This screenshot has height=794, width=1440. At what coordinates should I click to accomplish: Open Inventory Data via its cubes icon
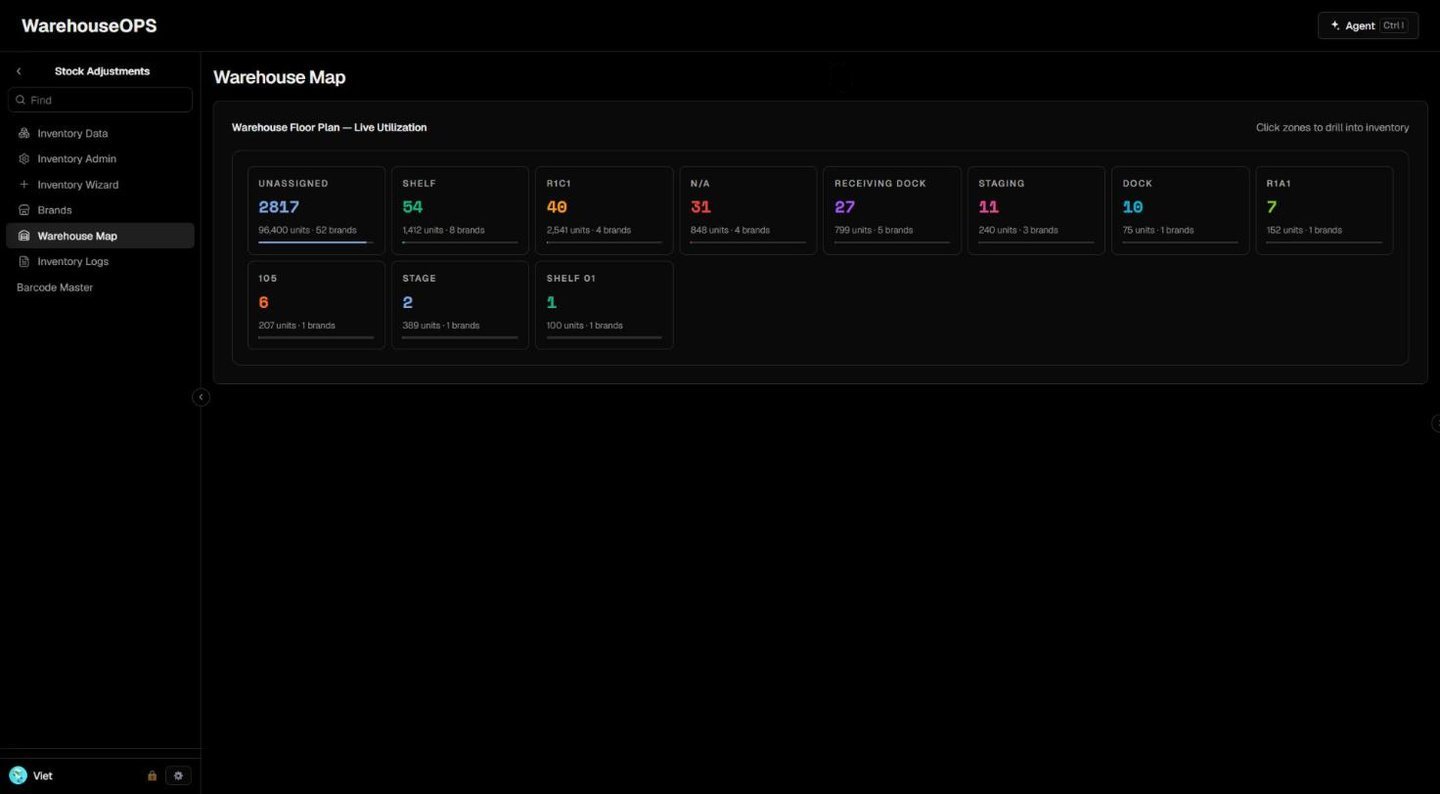pos(24,133)
